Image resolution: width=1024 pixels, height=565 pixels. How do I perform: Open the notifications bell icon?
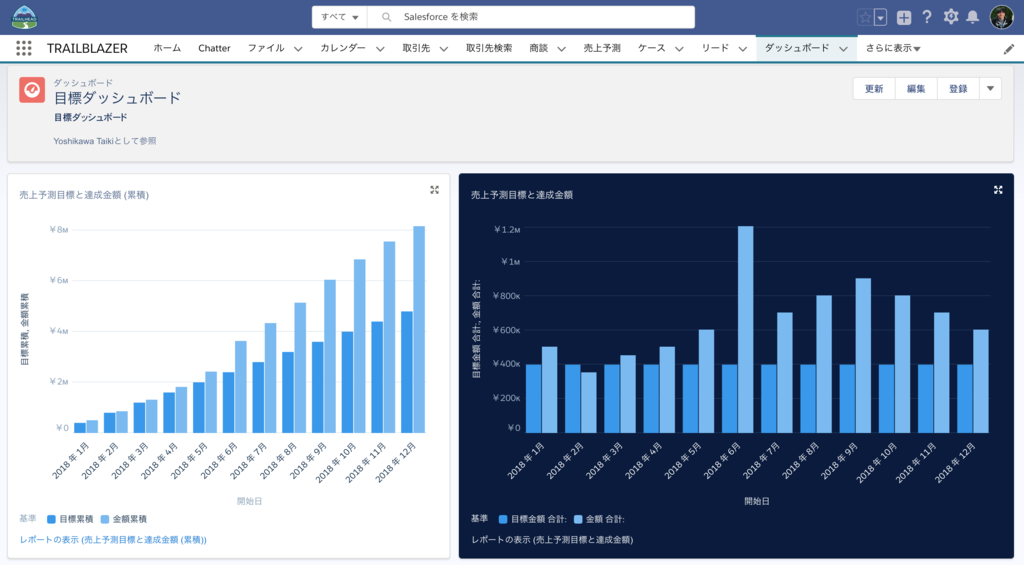pyautogui.click(x=972, y=17)
